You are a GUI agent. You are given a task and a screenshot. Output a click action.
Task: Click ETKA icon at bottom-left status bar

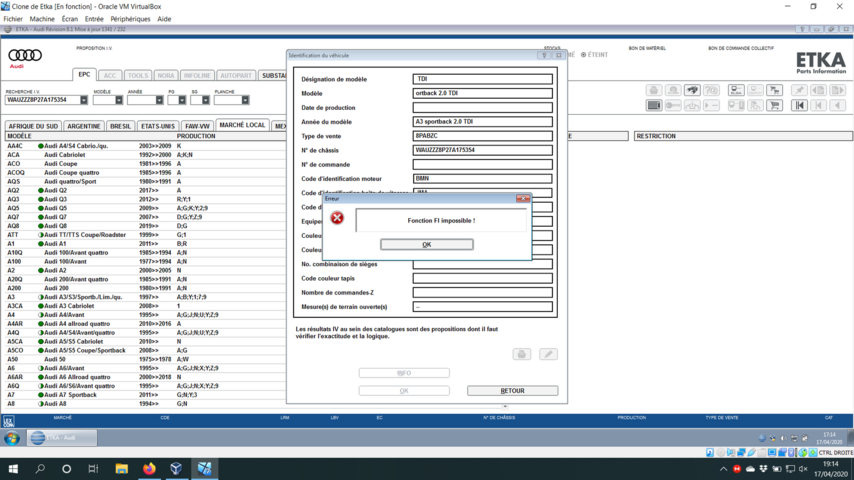(9, 421)
